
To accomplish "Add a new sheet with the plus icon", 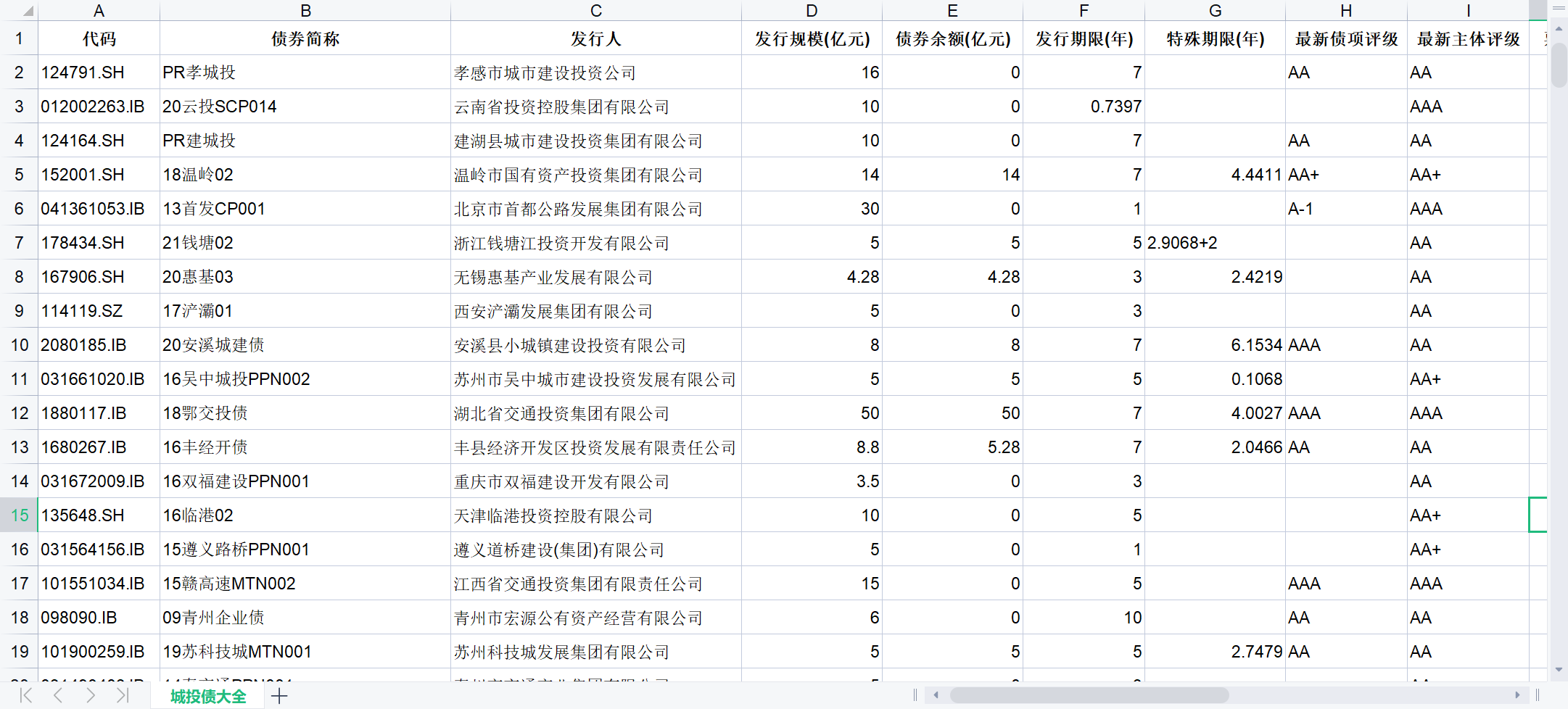I will pos(279,697).
